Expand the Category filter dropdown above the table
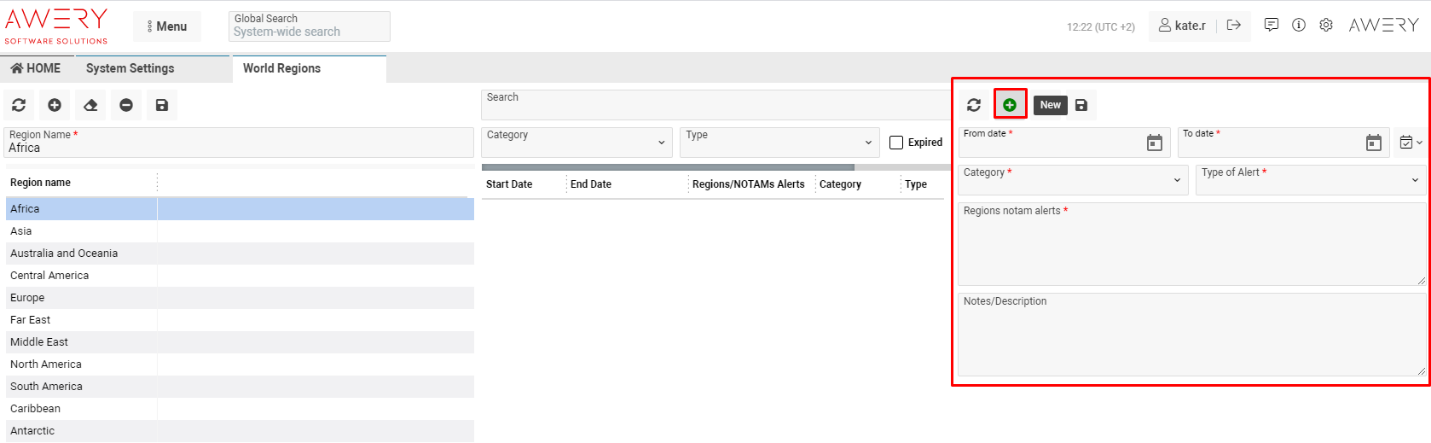Screen dimensions: 1431x443 click(577, 142)
